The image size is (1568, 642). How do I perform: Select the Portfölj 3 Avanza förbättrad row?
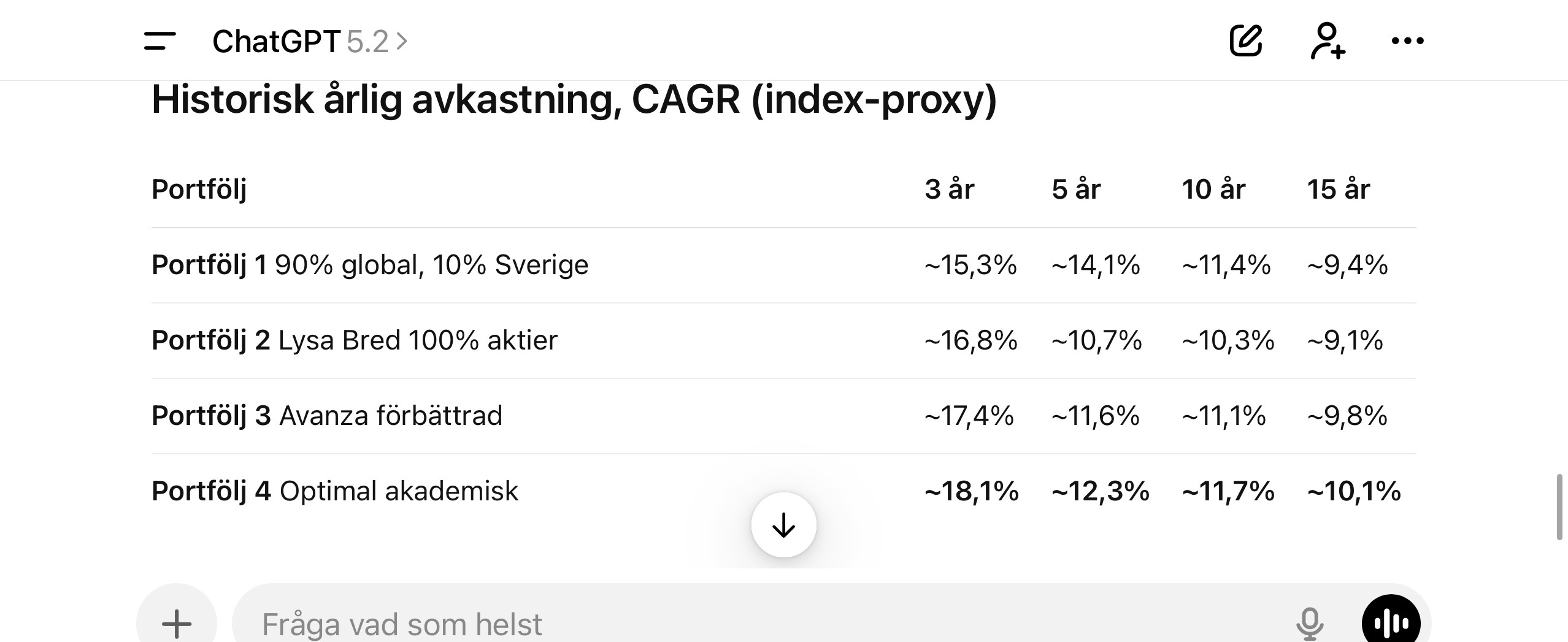pyautogui.click(x=326, y=416)
